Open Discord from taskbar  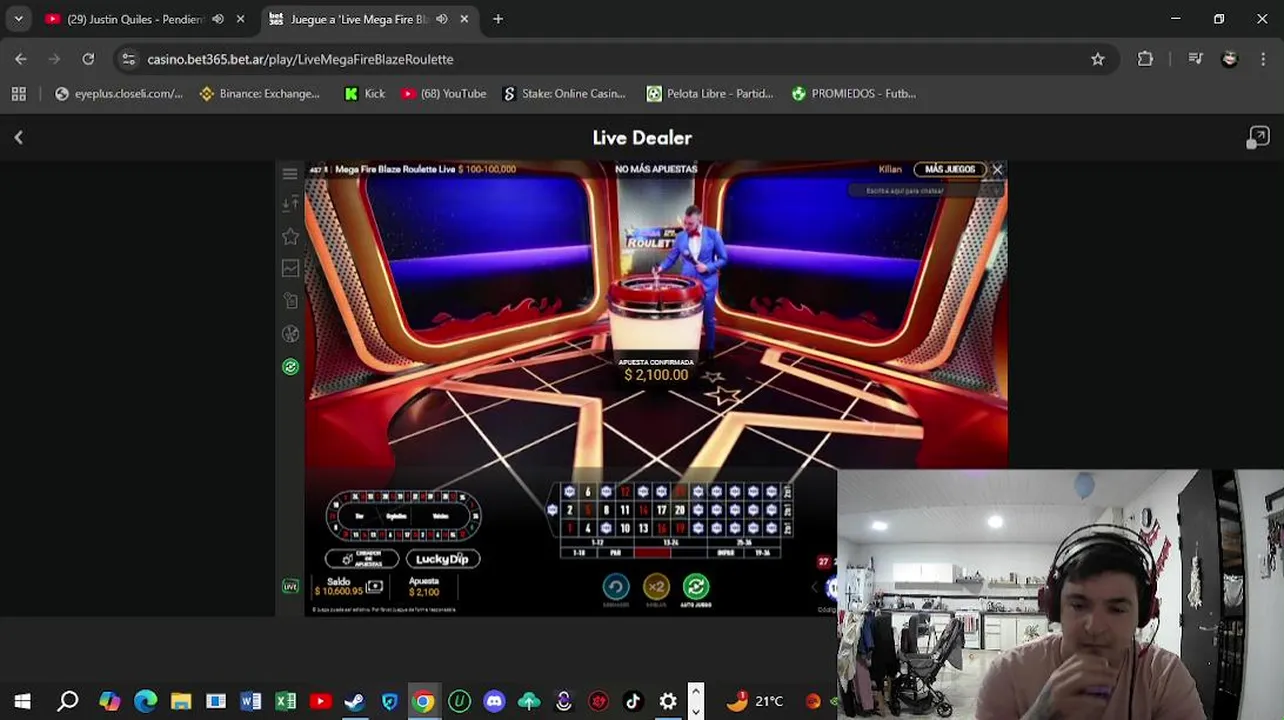[494, 701]
